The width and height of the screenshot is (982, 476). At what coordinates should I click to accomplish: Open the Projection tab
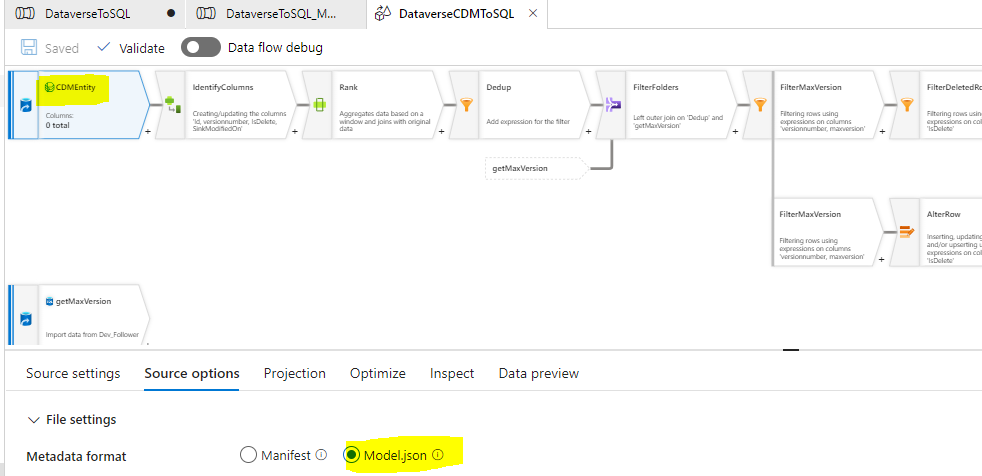pos(294,374)
